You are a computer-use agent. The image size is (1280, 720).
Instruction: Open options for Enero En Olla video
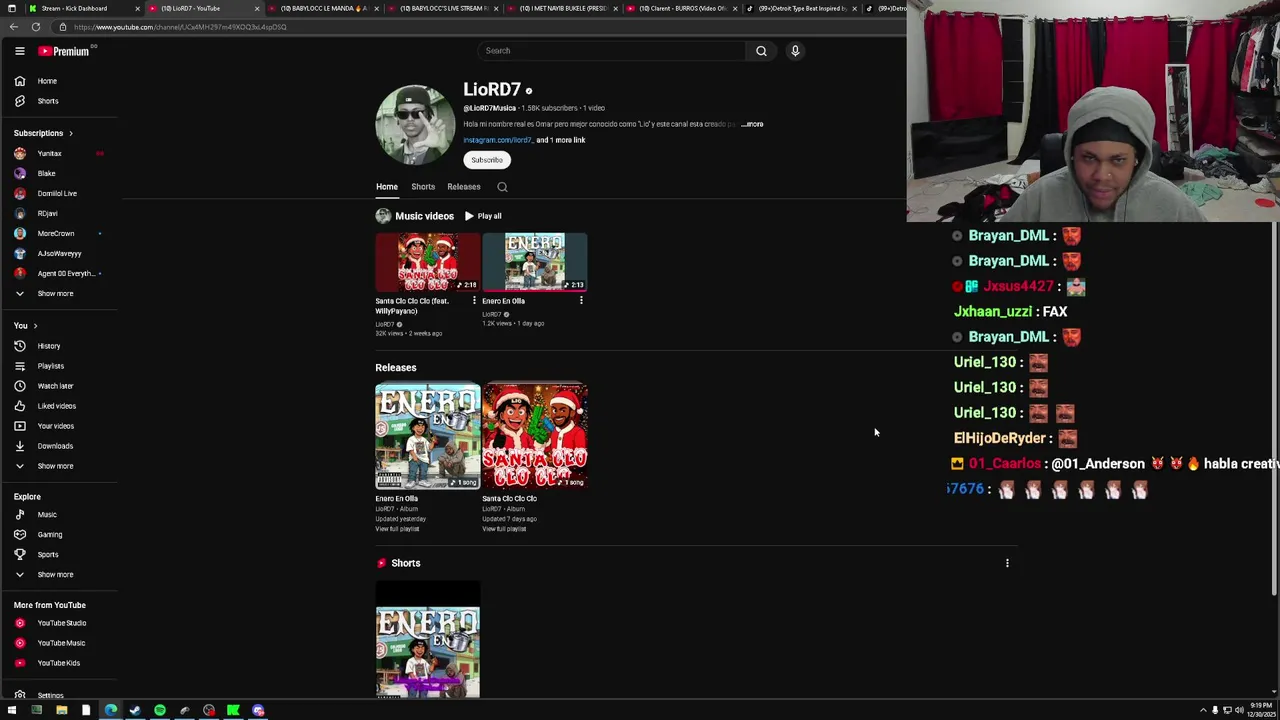pos(581,301)
